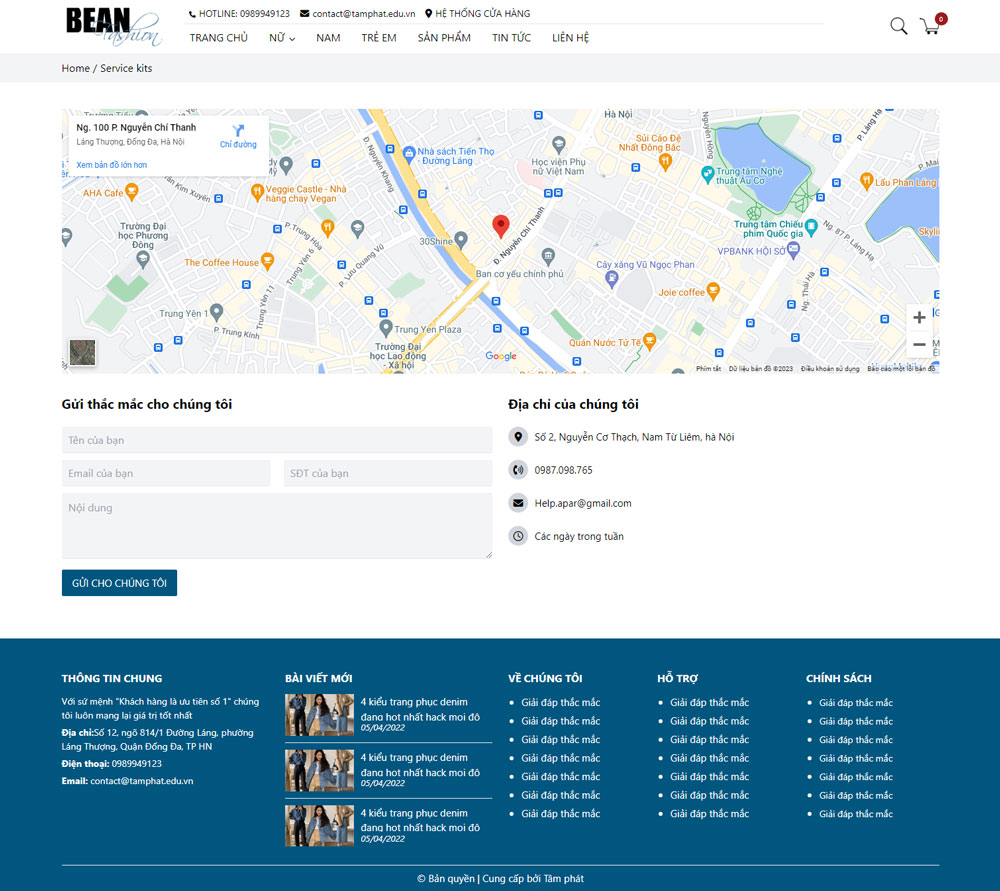
Task: Click the Nội dung message textarea
Action: tap(277, 525)
